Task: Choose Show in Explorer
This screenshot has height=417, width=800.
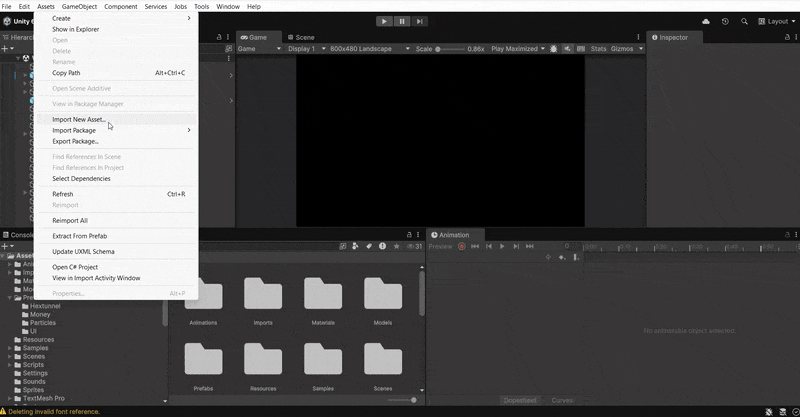Action: pos(116,29)
